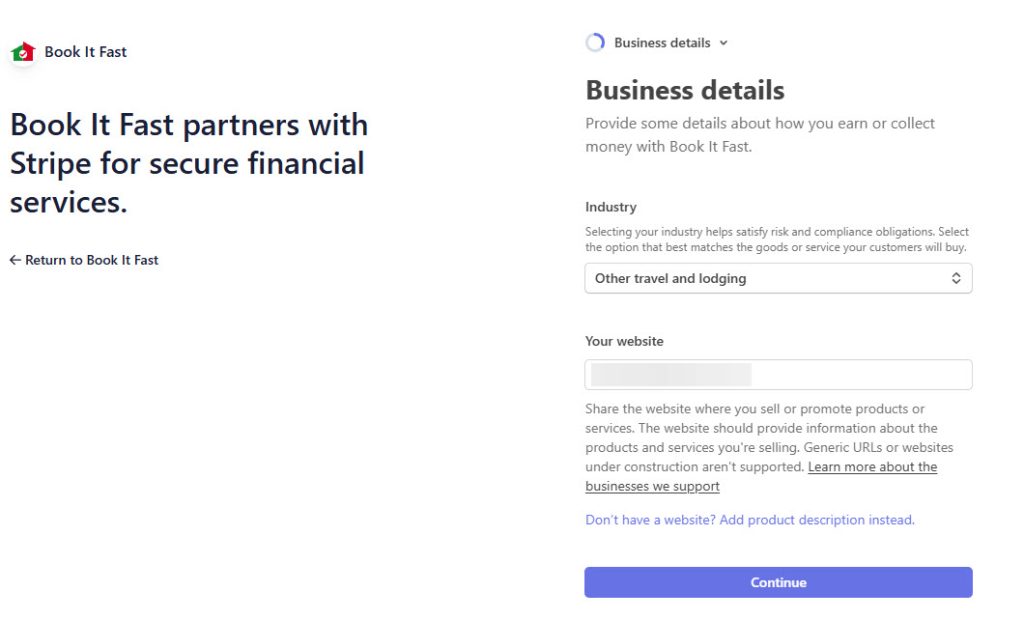This screenshot has width=1024, height=620.
Task: Click the left arrow beside Return link
Action: point(15,260)
